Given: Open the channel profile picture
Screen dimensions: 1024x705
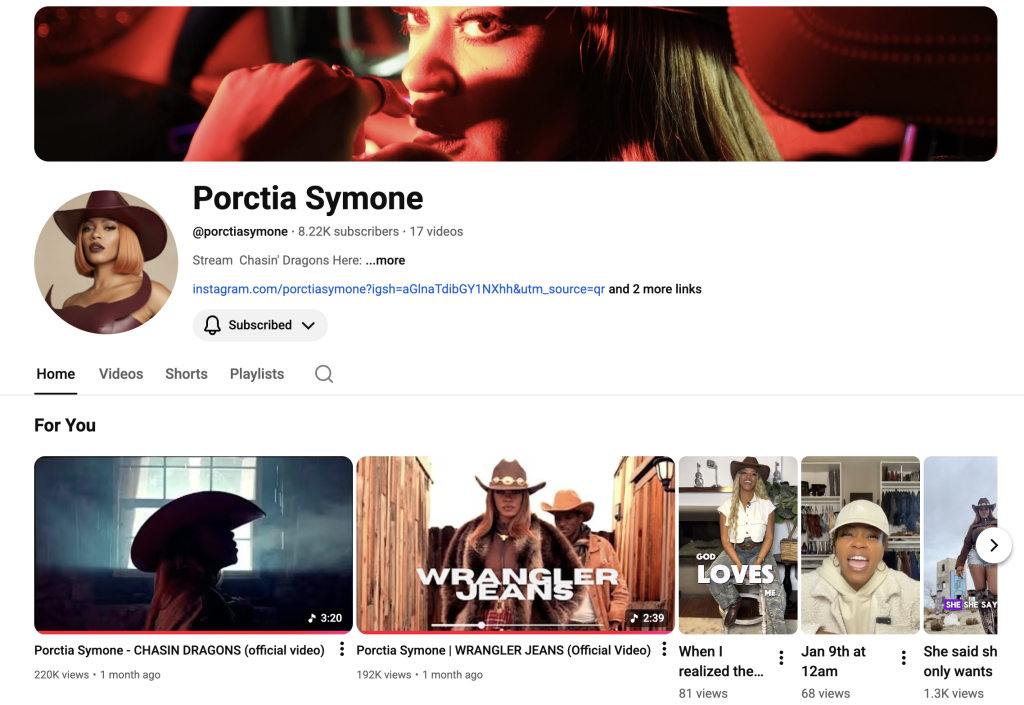Looking at the screenshot, I should pyautogui.click(x=105, y=262).
